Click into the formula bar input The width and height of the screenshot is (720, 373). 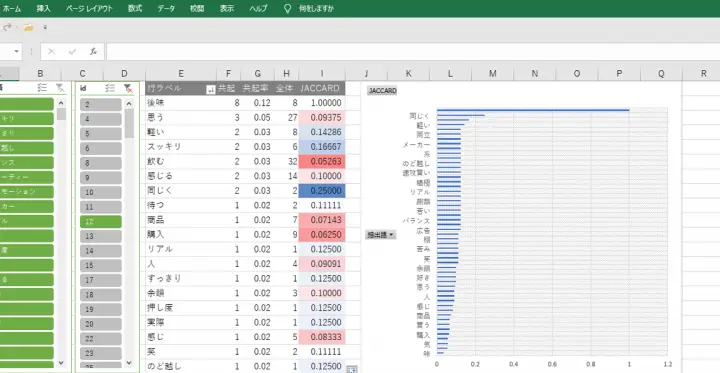coord(412,51)
